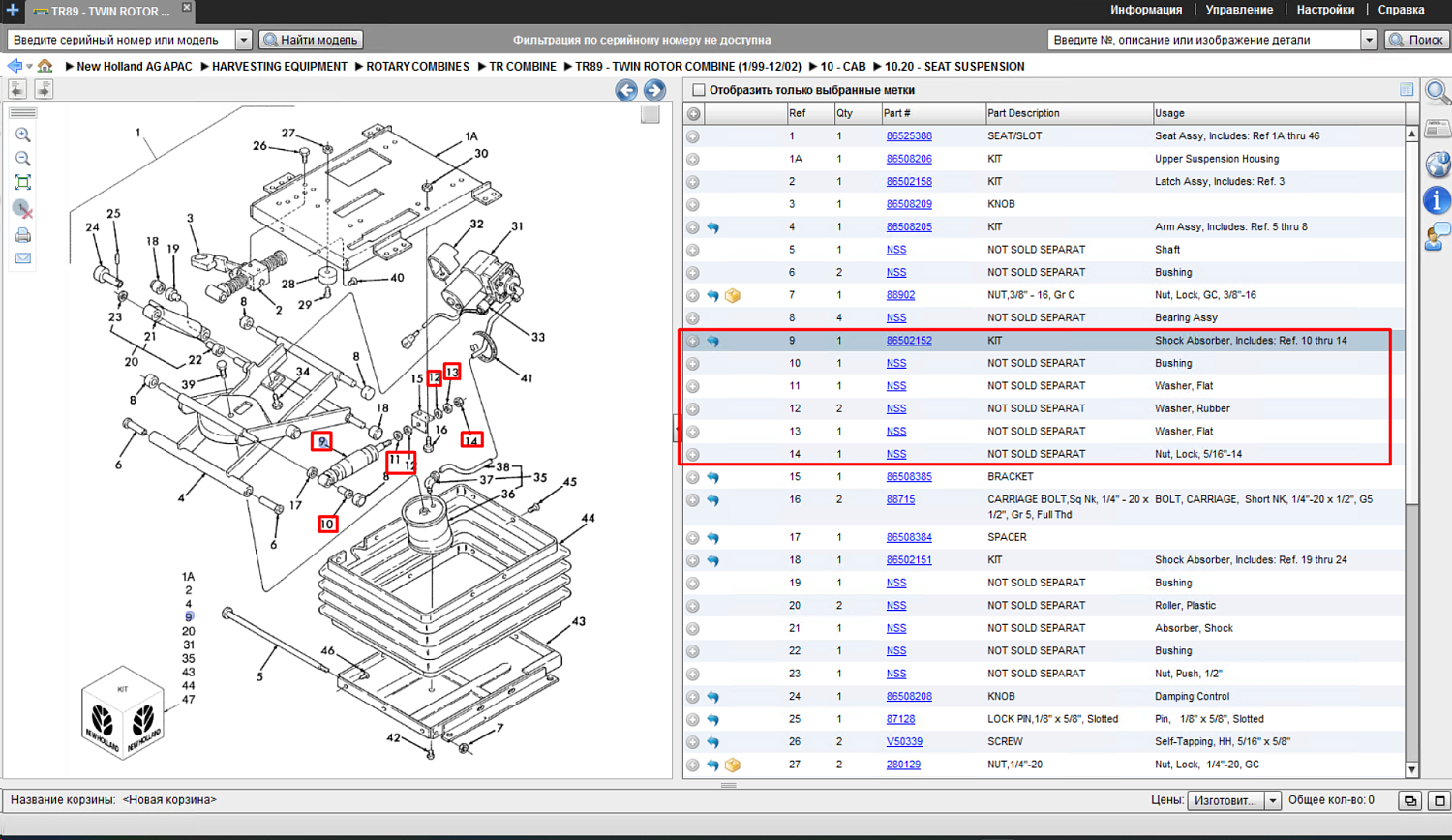Open part number 86502152 link
This screenshot has width=1452, height=840.
909,341
